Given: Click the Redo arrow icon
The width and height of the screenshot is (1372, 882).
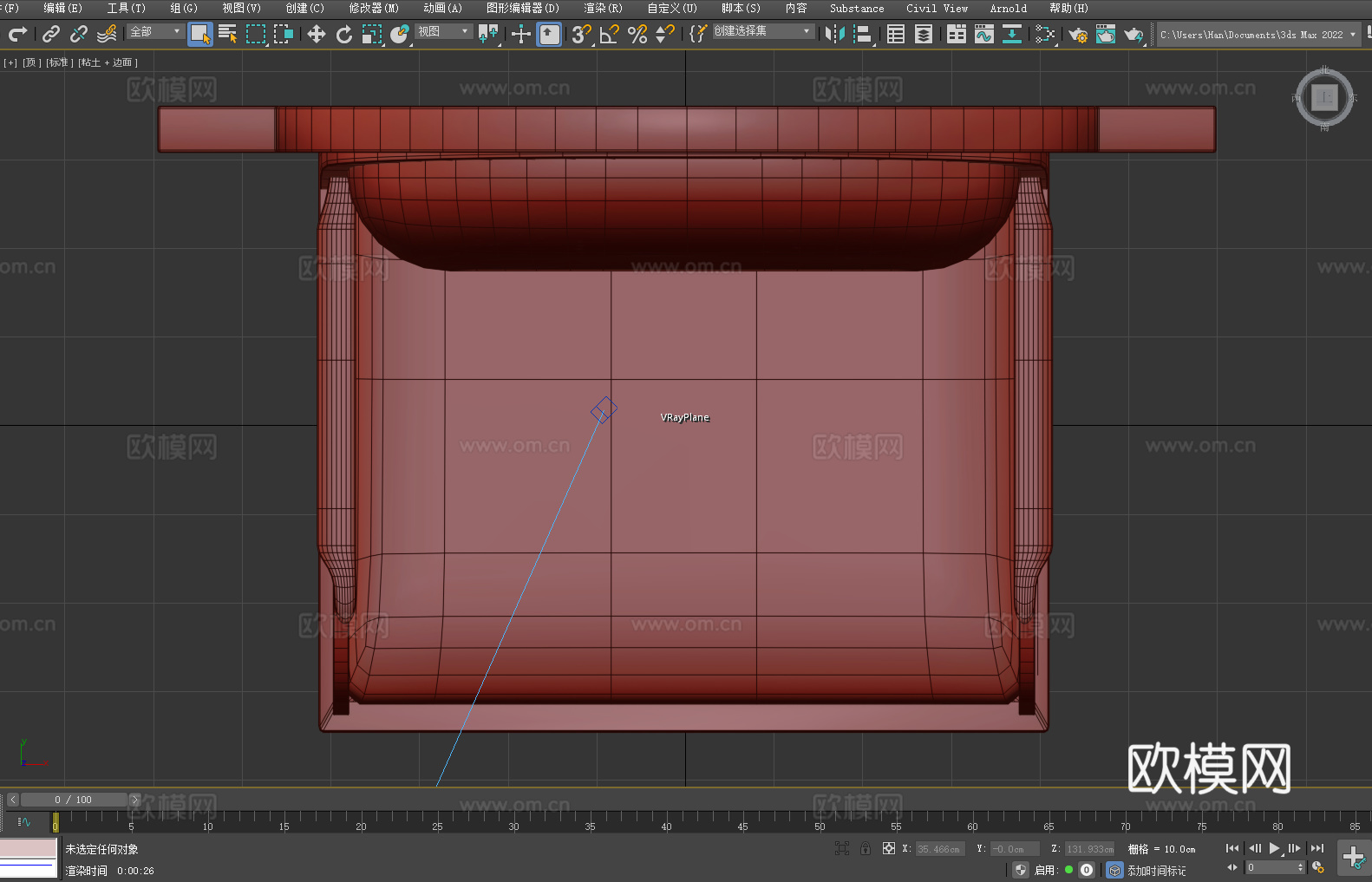Looking at the screenshot, I should tap(17, 34).
